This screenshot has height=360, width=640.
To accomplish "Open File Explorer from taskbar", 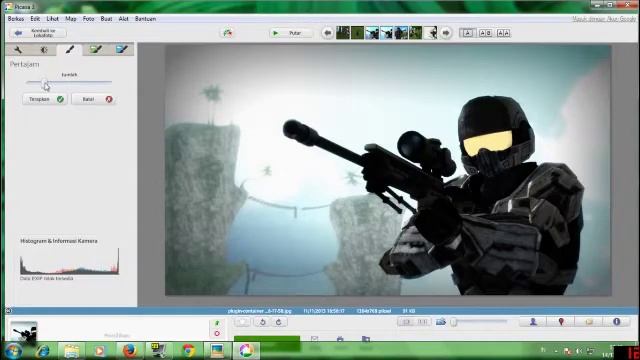I will pyautogui.click(x=71, y=351).
